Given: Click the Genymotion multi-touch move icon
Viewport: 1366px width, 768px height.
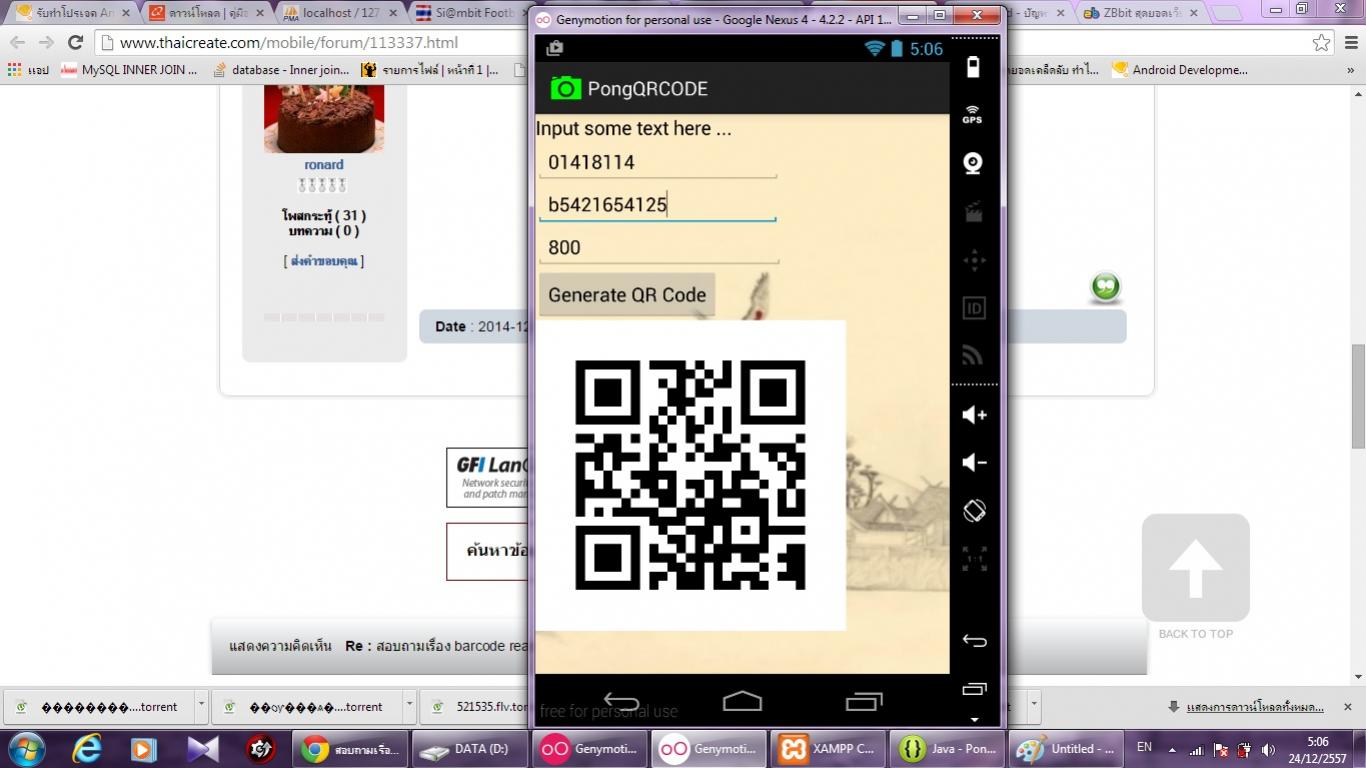Looking at the screenshot, I should [x=973, y=260].
